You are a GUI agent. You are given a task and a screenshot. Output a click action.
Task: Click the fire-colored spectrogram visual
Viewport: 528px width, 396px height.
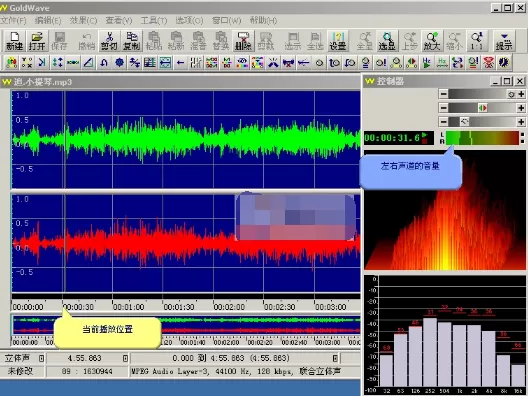click(x=444, y=210)
